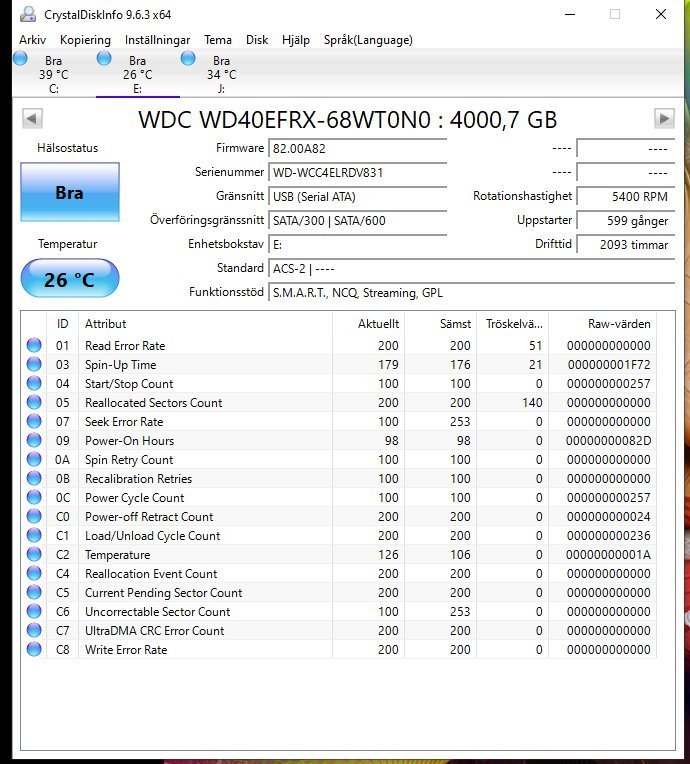Screen dimensions: 690x764
Task: Click the next disk arrow button
Action: coord(664,119)
